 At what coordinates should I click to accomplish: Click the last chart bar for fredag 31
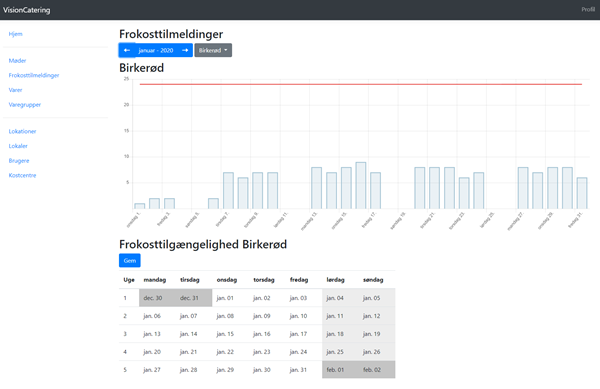(582, 193)
